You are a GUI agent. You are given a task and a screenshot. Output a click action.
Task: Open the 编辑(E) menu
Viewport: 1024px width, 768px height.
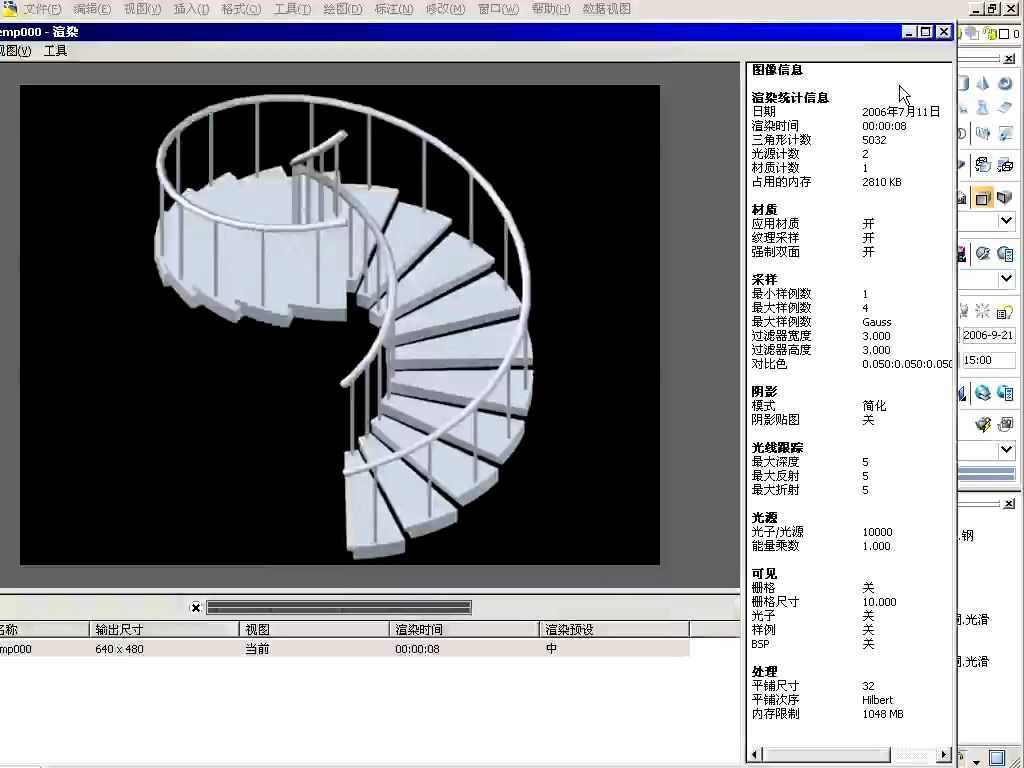pos(92,9)
